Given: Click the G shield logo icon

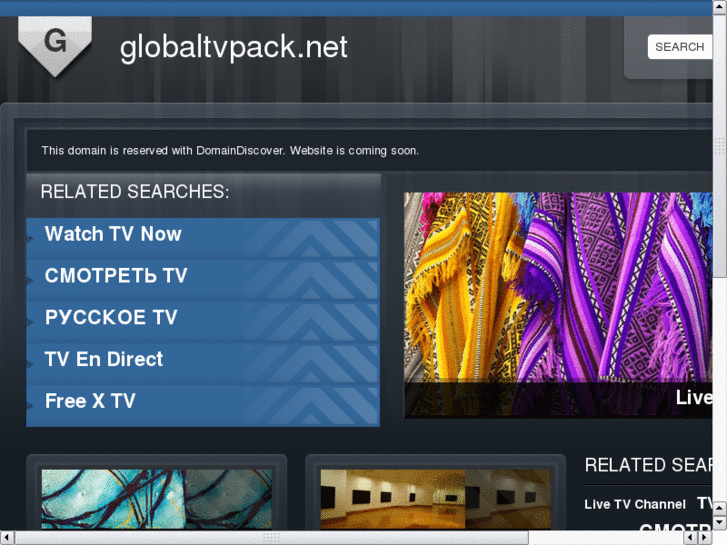Looking at the screenshot, I should 55,46.
